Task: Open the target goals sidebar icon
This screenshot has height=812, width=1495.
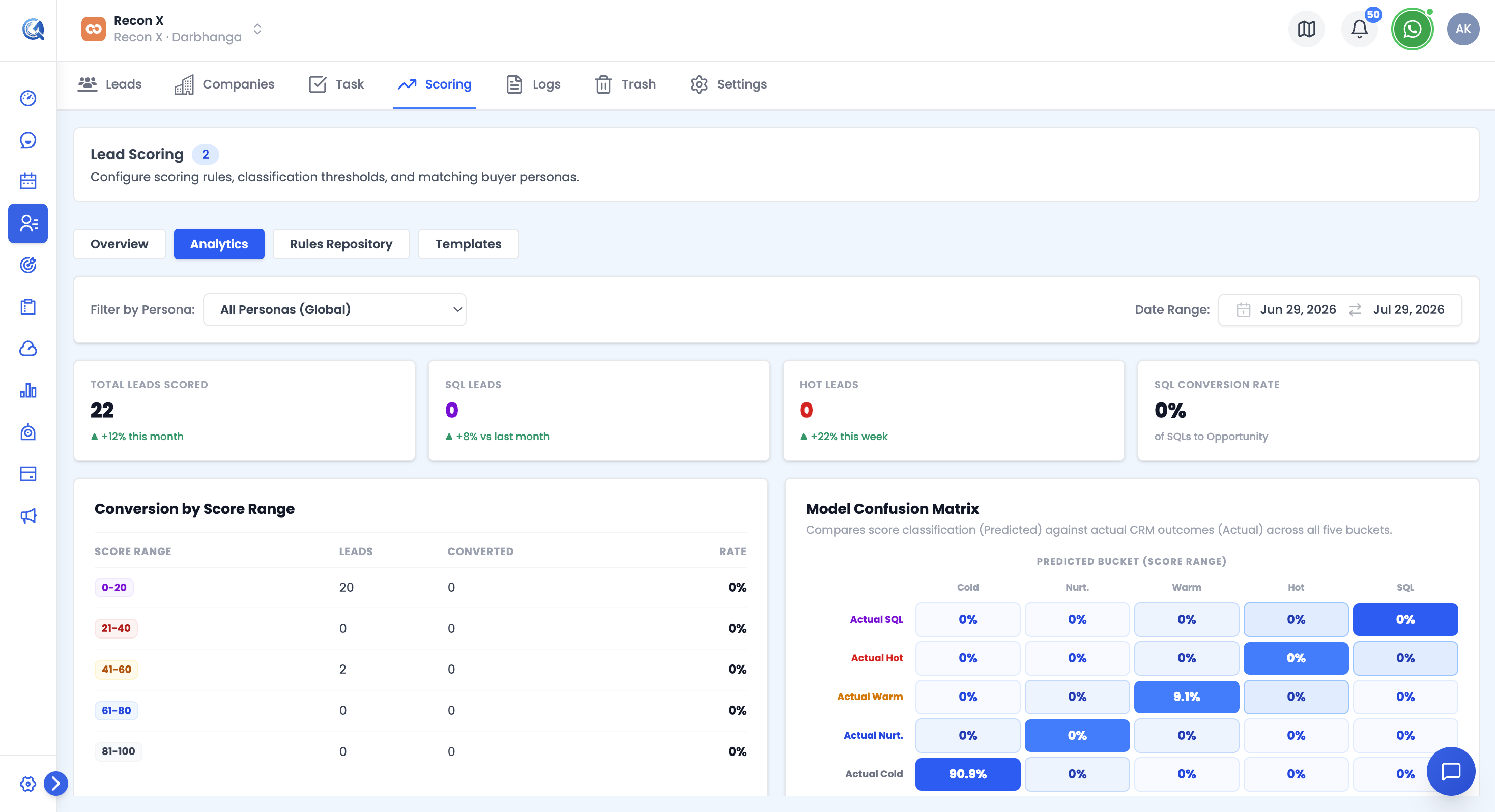Action: tap(28, 265)
